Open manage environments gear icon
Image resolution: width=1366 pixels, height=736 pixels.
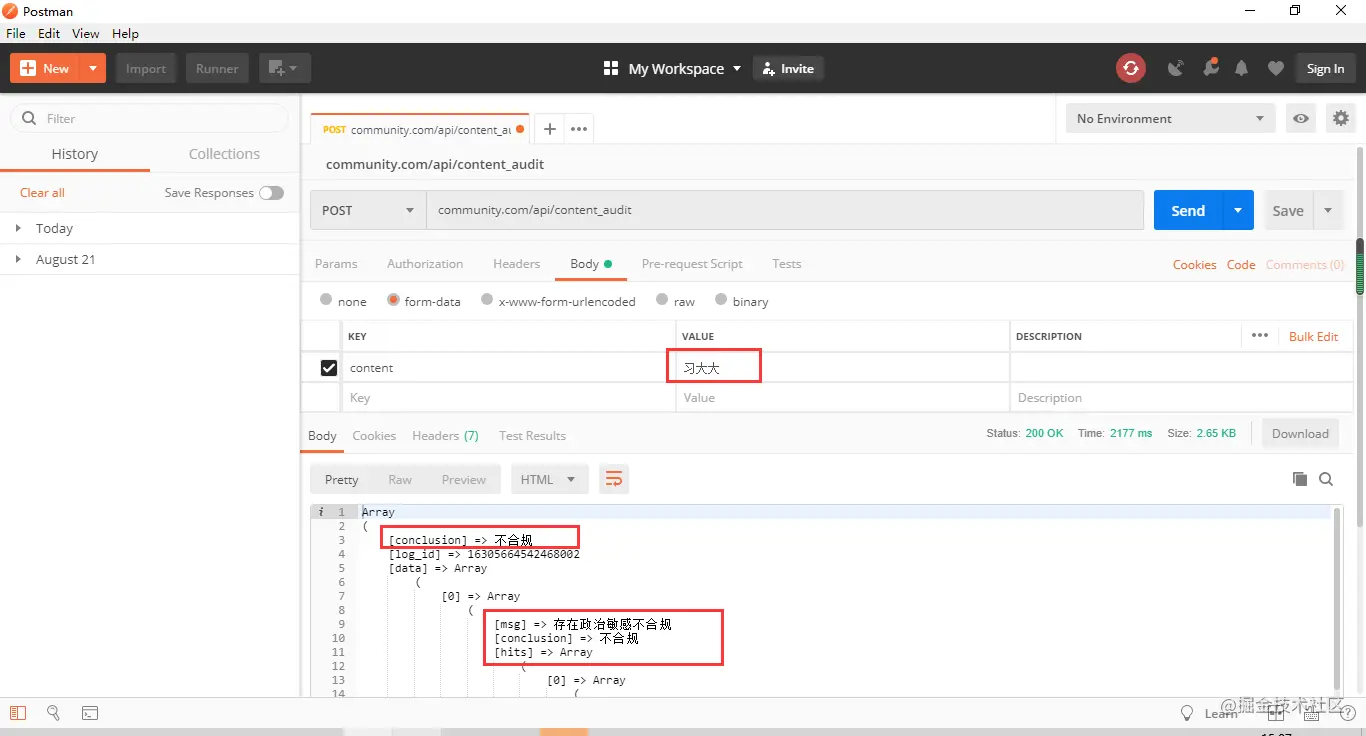pyautogui.click(x=1340, y=118)
